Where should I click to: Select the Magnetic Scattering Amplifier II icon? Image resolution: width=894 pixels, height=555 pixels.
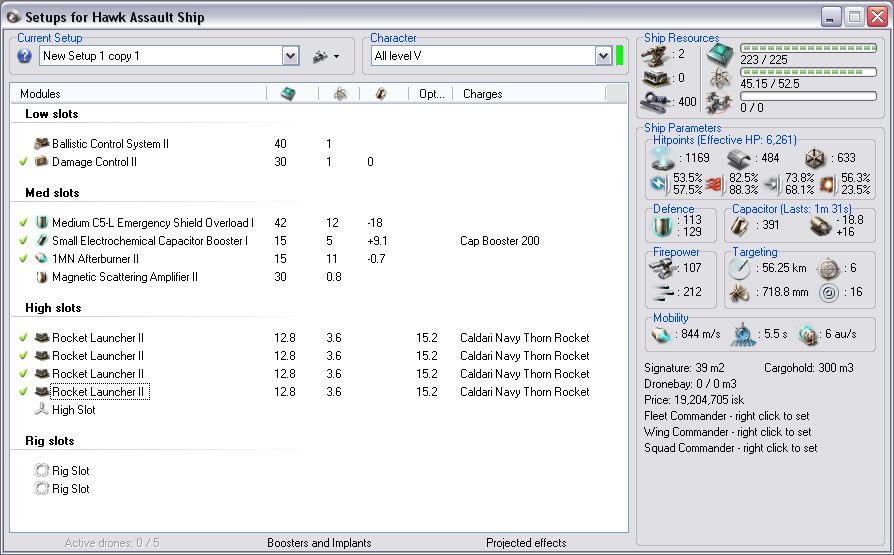42,277
